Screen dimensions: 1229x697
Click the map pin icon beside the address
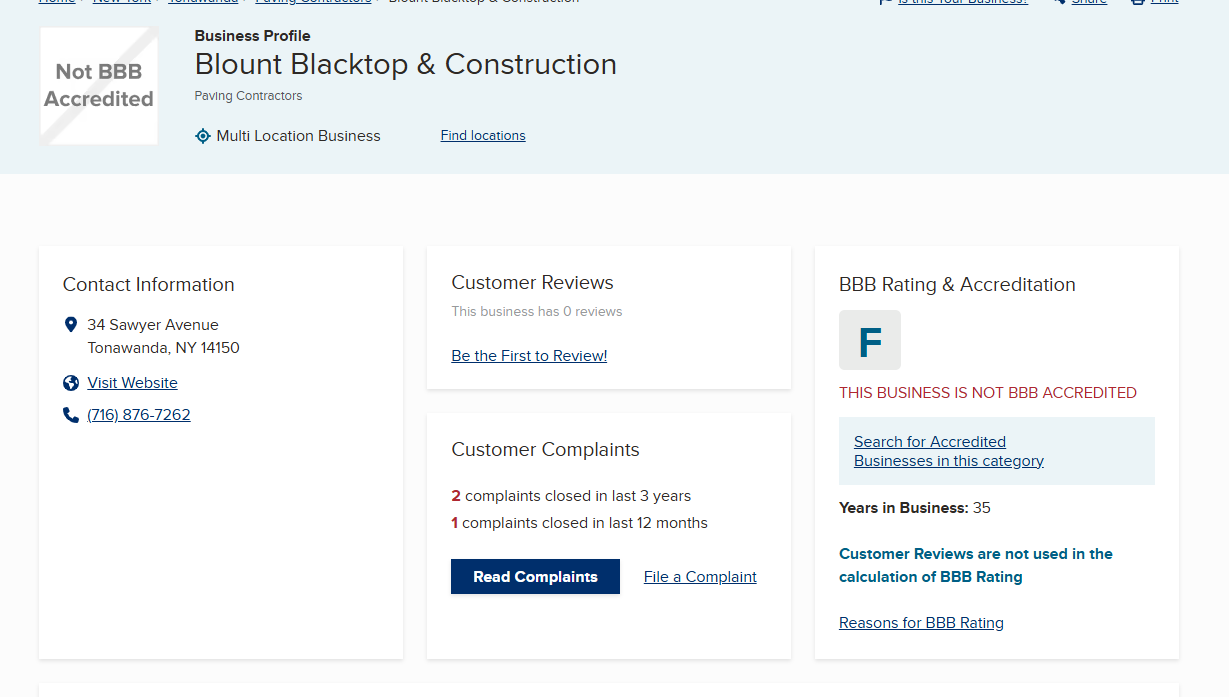tap(71, 325)
